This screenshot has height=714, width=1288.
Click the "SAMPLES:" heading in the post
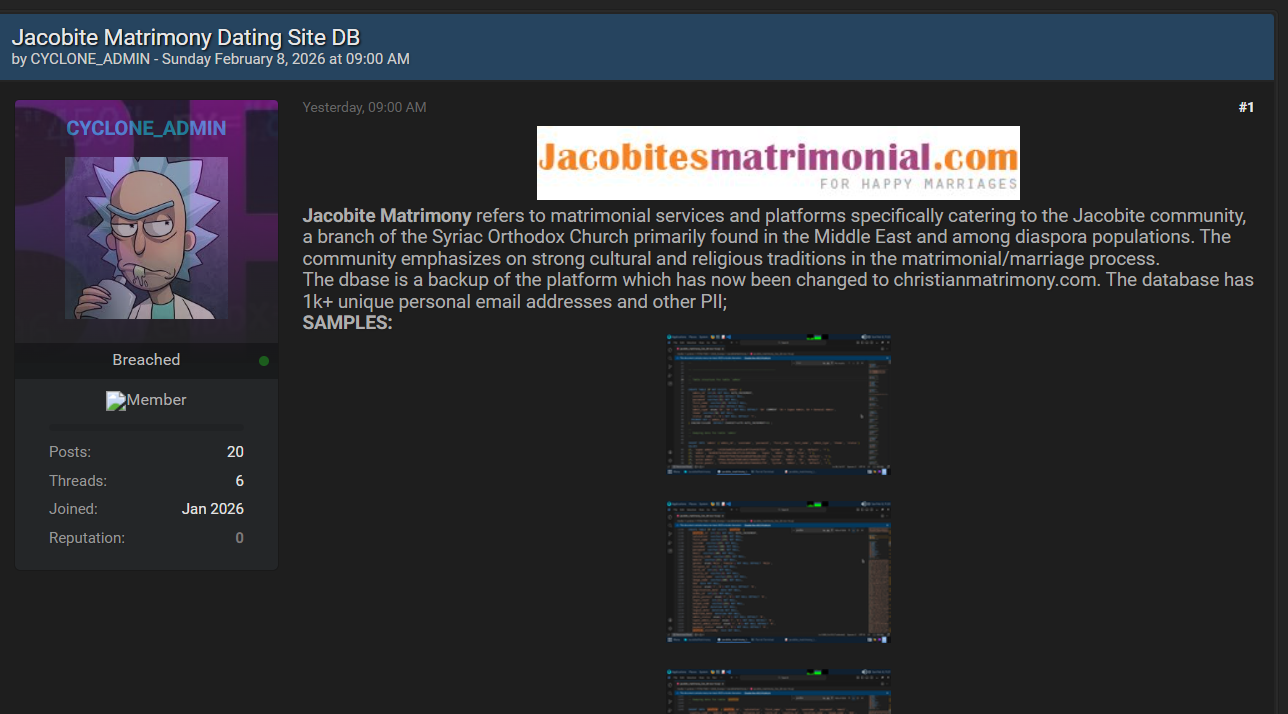(347, 323)
